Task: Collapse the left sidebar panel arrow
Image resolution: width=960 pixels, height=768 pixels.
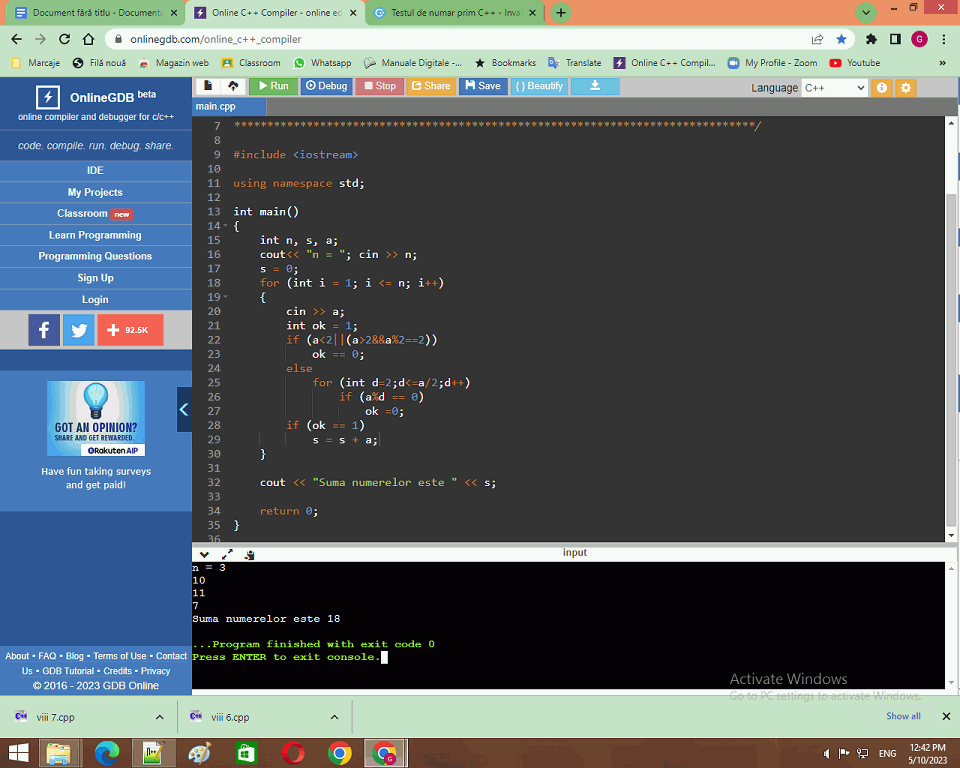Action: (x=184, y=409)
